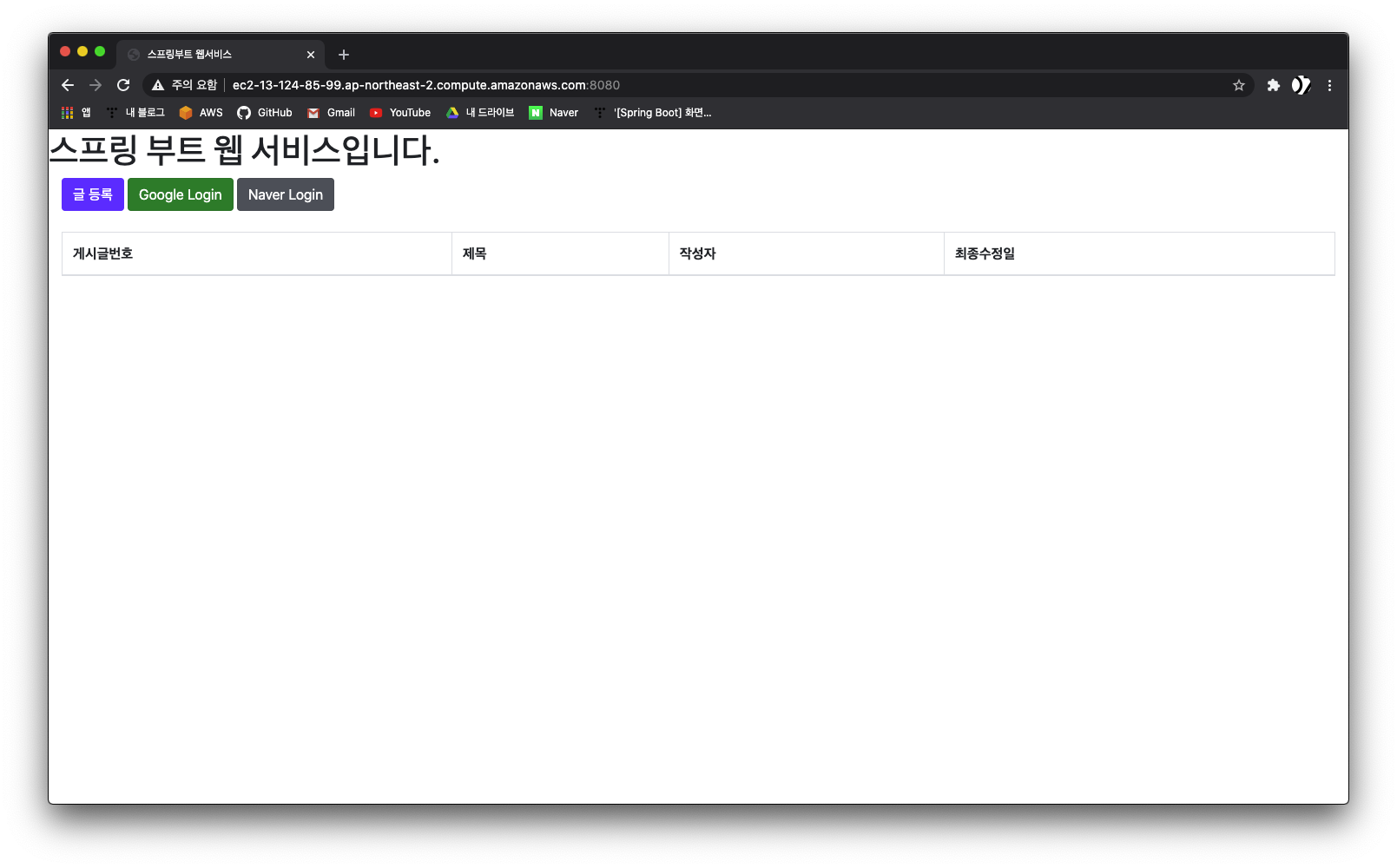Reload the current page

[123, 85]
